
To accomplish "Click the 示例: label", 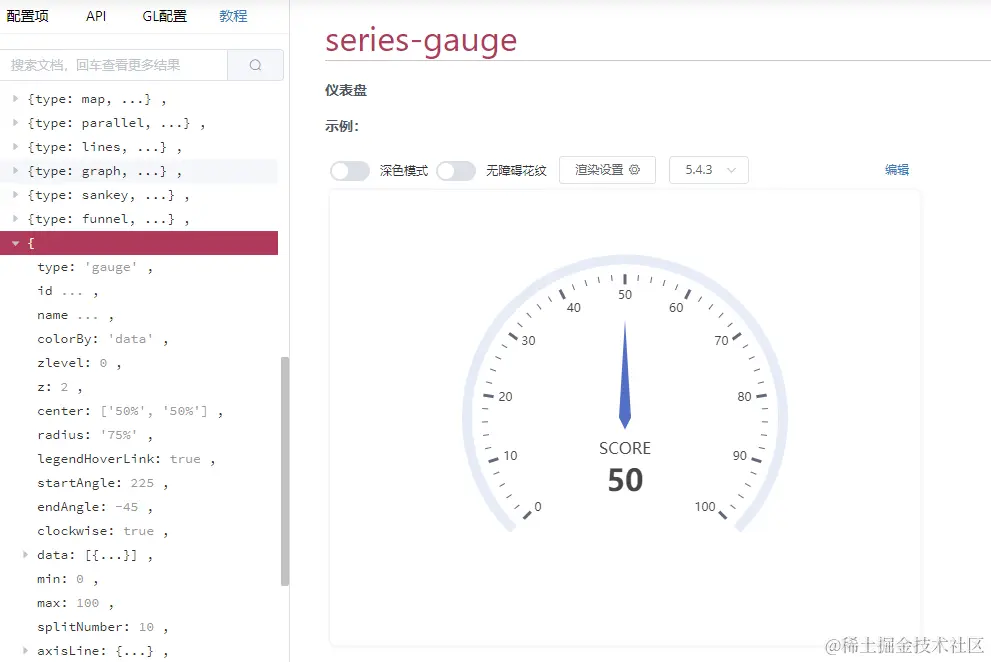I will (x=342, y=126).
